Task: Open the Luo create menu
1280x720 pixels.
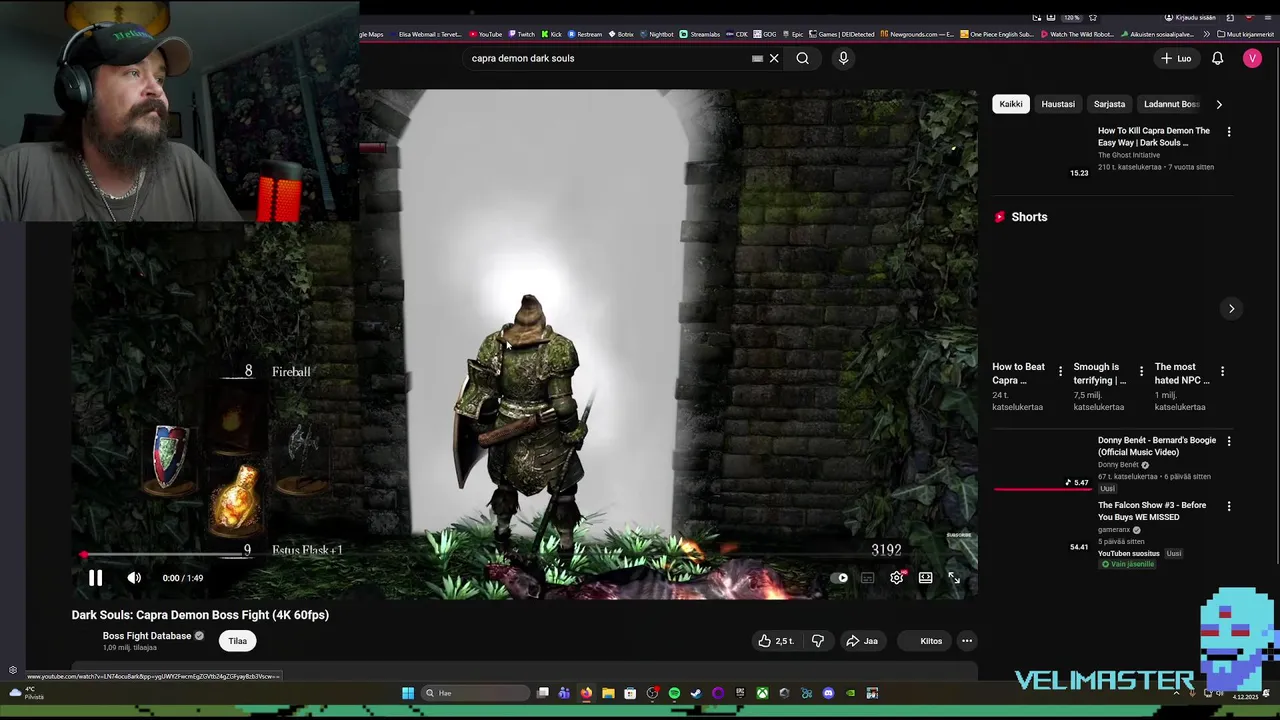Action: pos(1176,58)
